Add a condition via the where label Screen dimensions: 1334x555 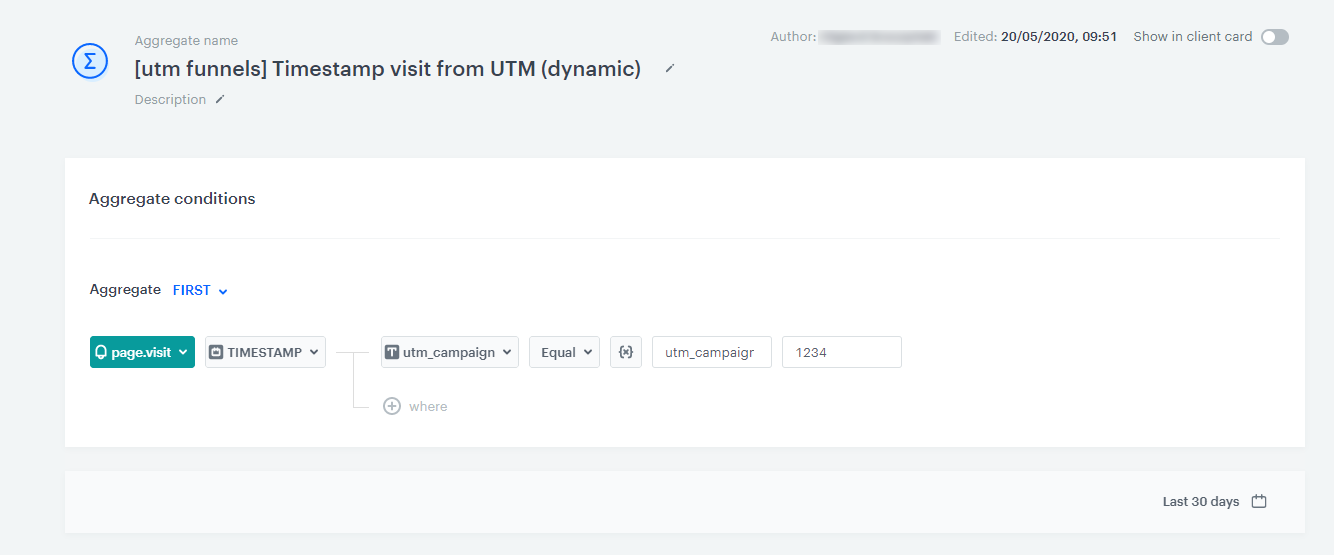(x=428, y=406)
